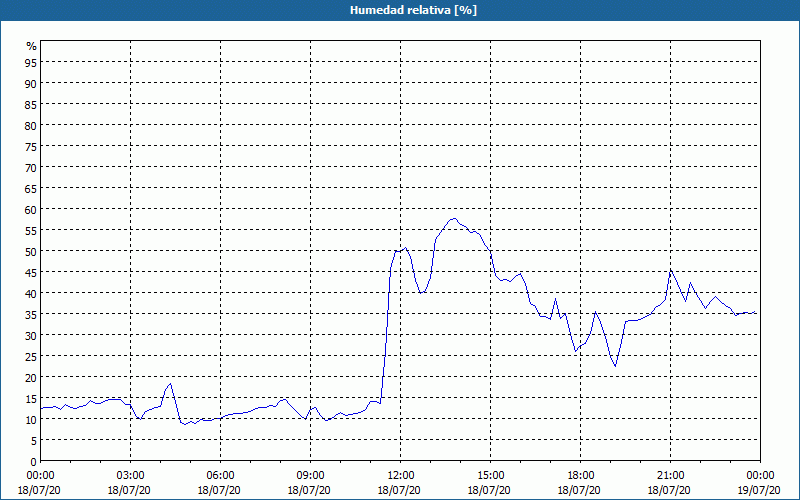This screenshot has height=500, width=800.
Task: Click the 0 y-axis origin label
Action: 34,462
